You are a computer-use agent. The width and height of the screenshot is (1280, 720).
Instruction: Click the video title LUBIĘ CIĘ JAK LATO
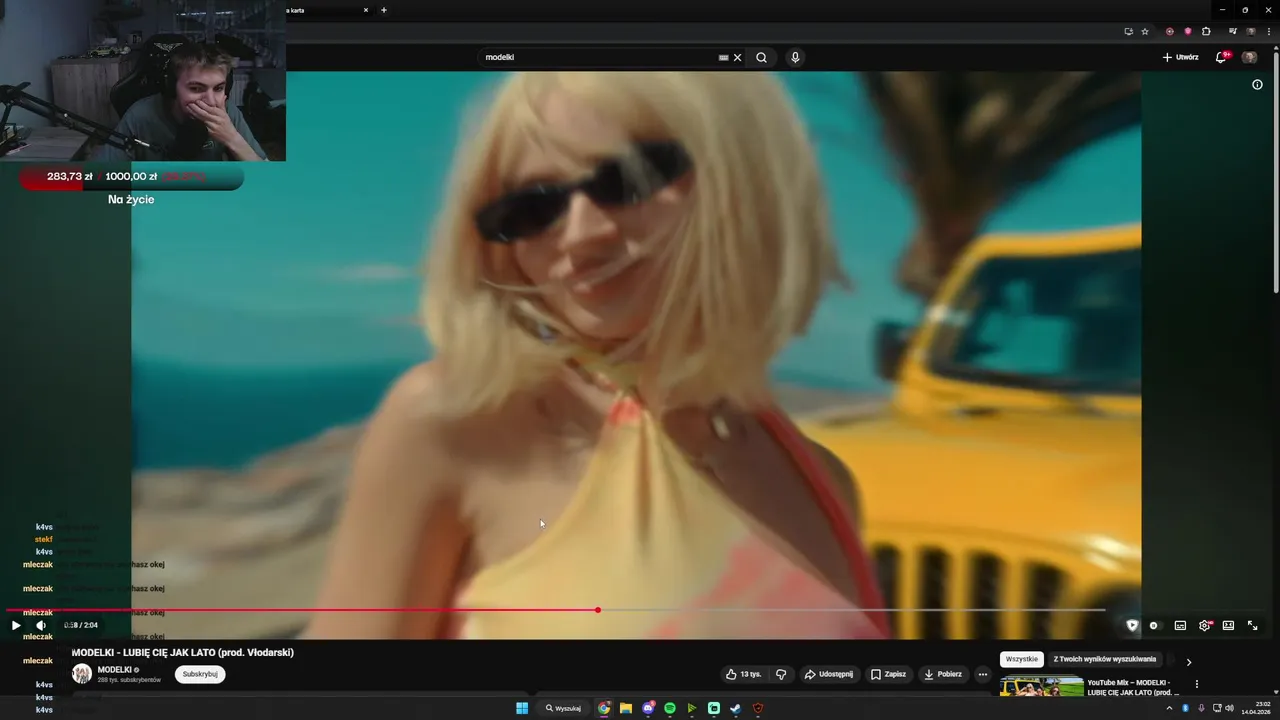(x=183, y=653)
